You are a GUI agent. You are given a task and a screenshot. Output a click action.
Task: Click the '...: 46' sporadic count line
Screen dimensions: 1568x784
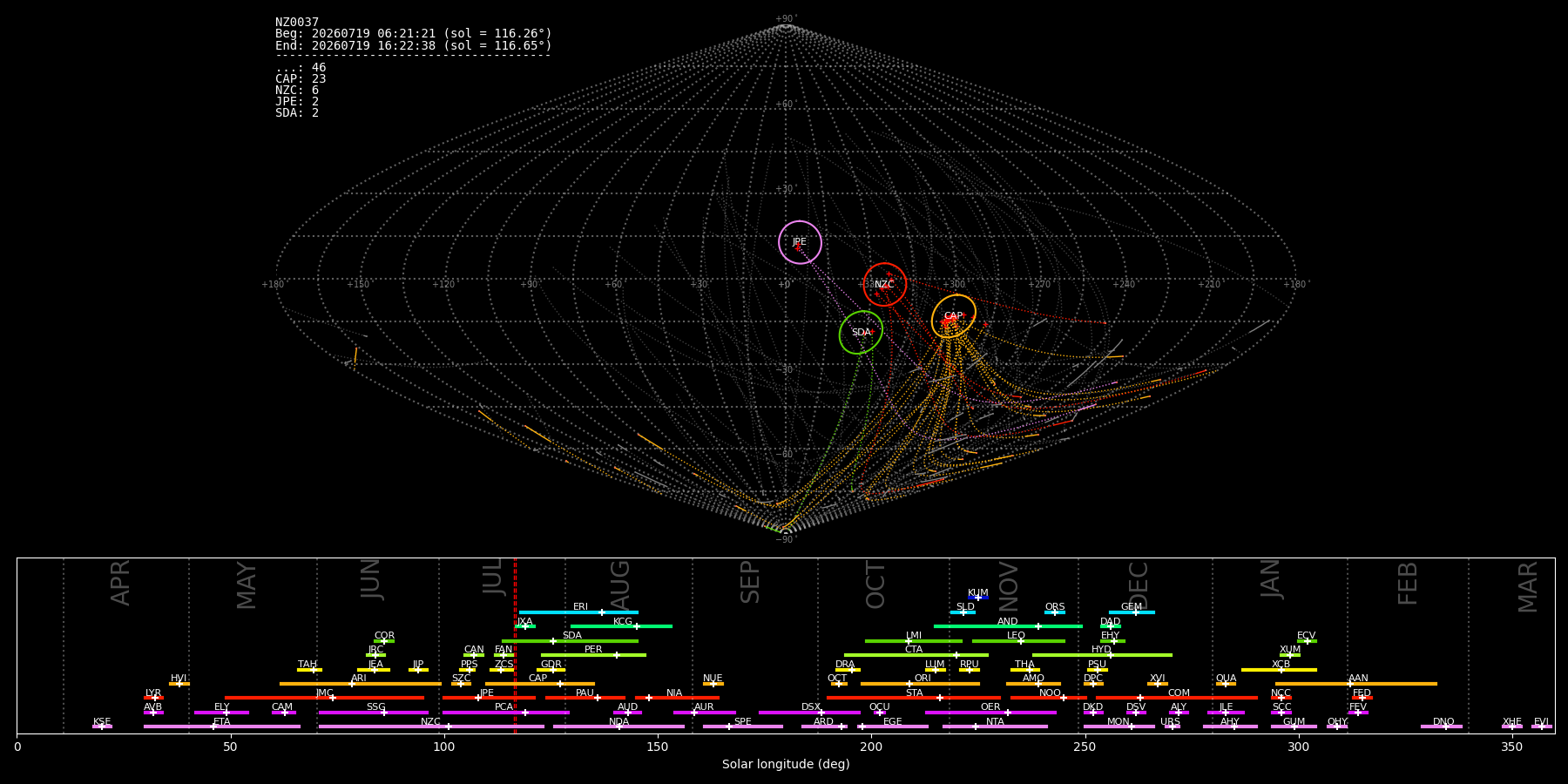pos(301,68)
